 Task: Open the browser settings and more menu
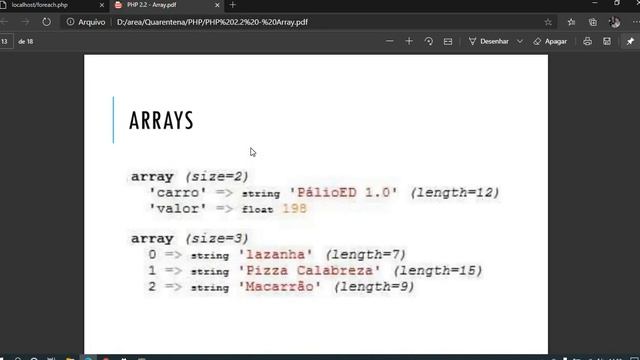[x=636, y=22]
